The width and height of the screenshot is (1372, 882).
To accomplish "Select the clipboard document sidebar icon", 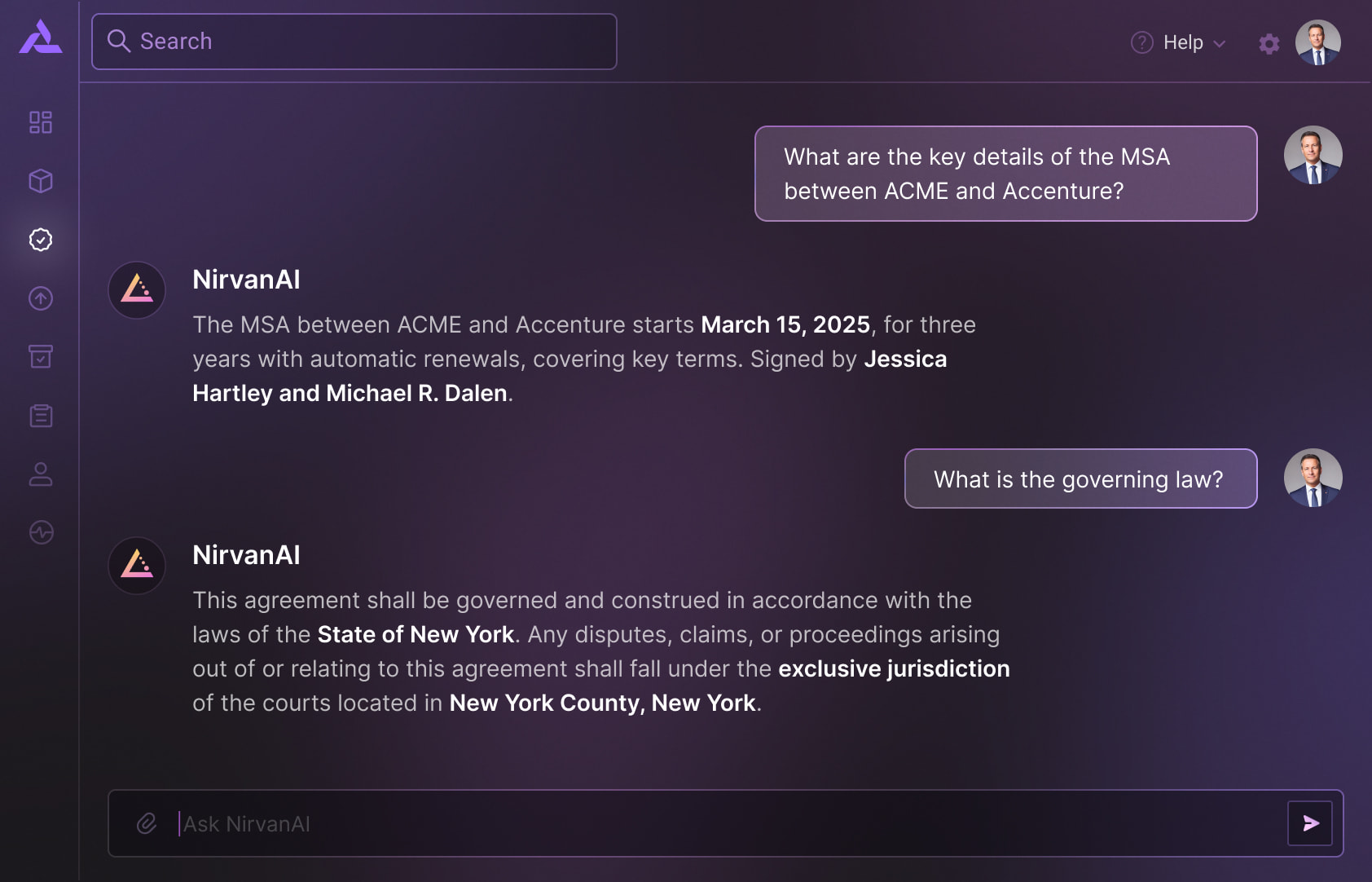I will tap(41, 416).
